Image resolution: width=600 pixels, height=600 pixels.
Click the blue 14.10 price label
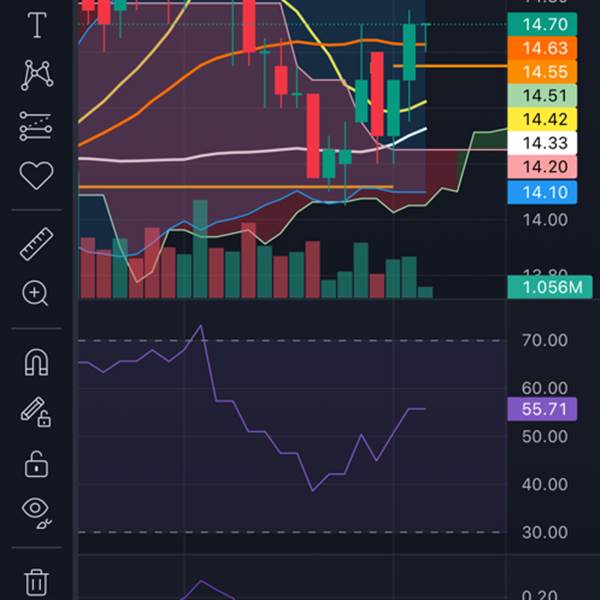(542, 192)
